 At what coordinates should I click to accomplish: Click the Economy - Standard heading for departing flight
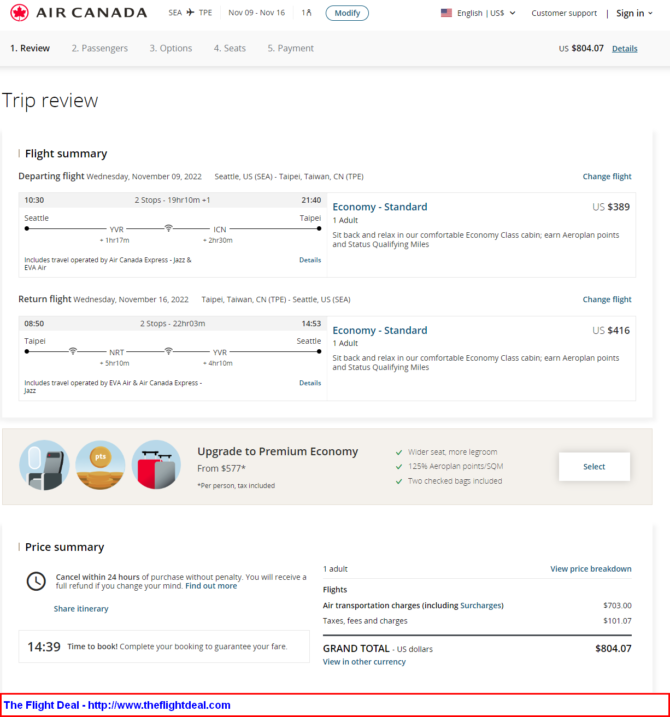tap(380, 207)
